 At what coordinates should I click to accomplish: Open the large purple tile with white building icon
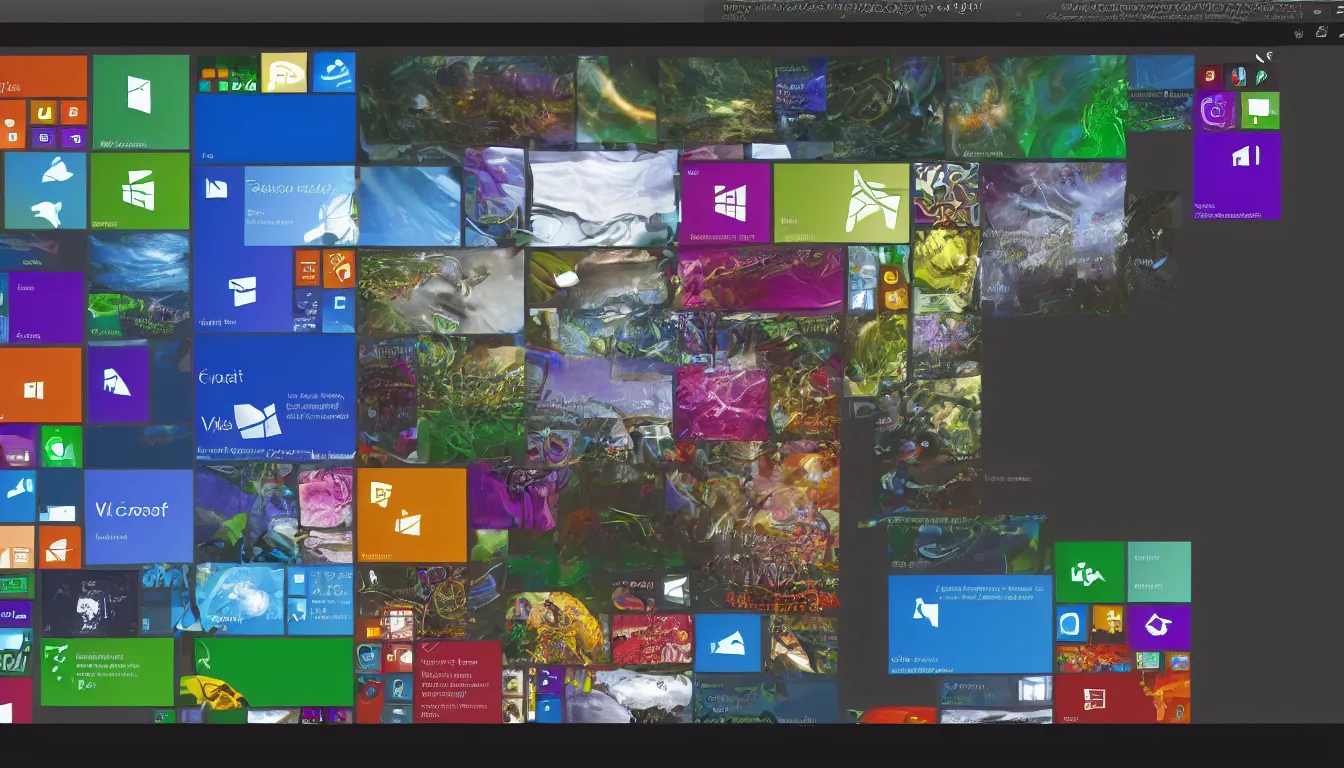1237,176
